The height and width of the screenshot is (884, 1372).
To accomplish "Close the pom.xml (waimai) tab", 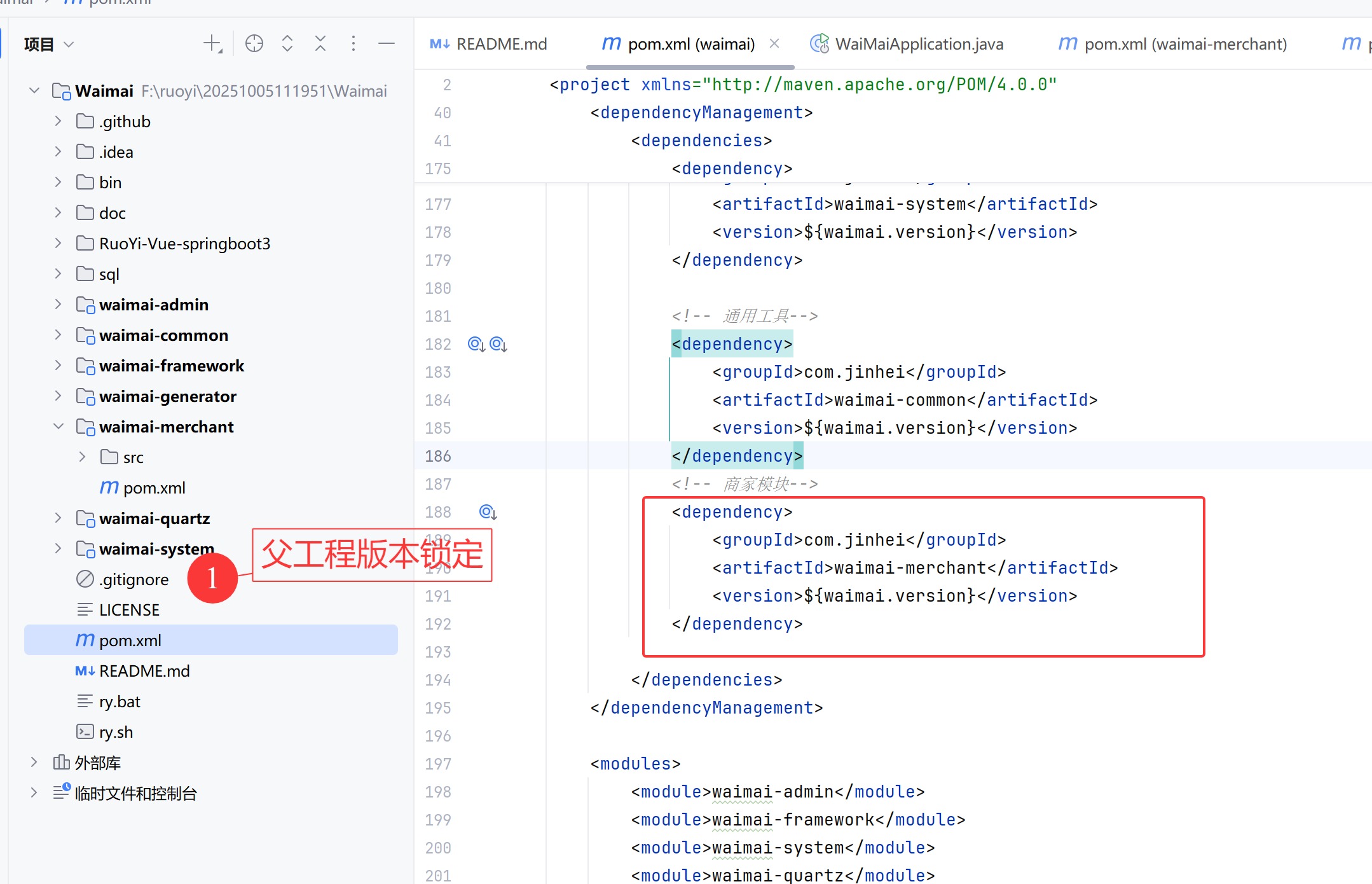I will [774, 43].
